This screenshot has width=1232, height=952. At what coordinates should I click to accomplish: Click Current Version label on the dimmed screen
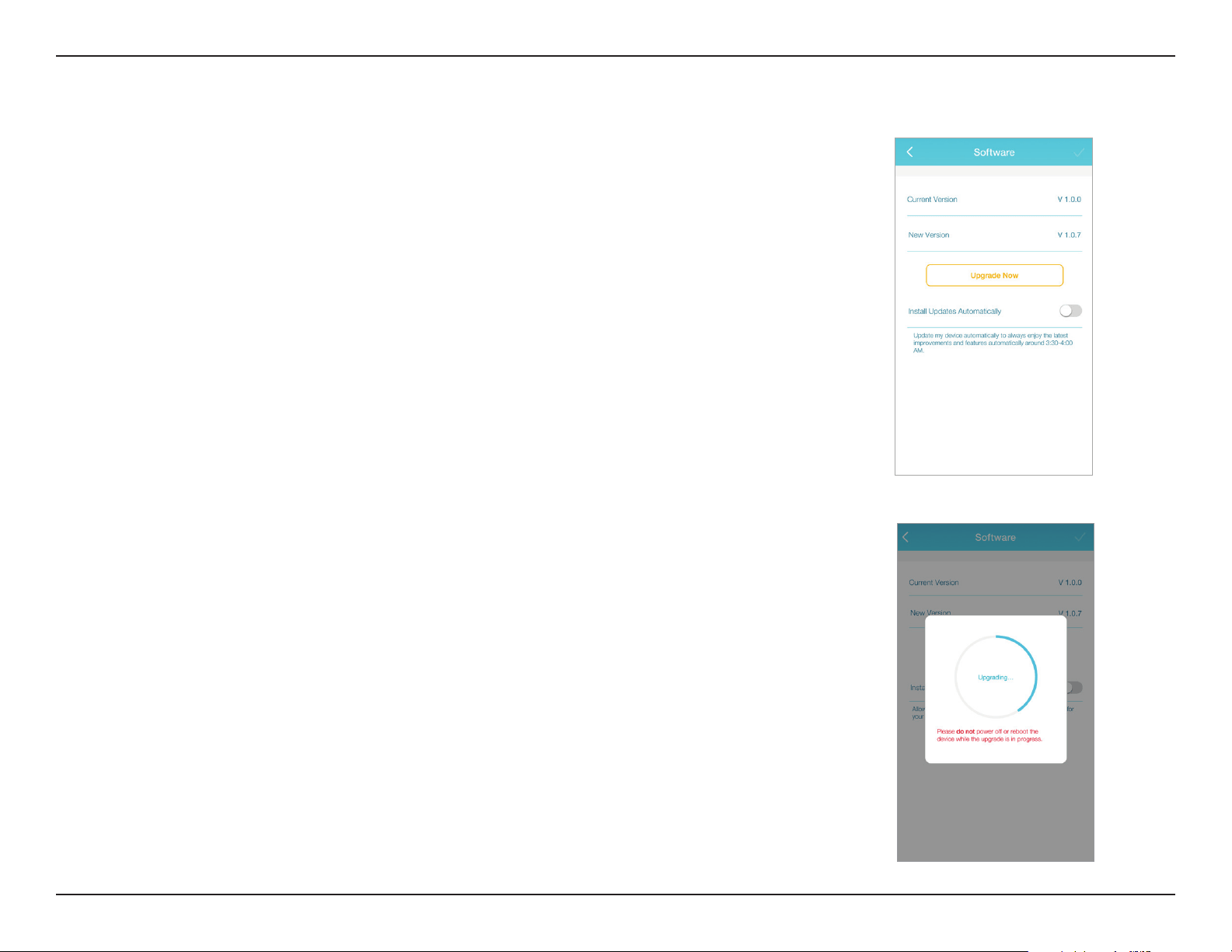tap(934, 583)
